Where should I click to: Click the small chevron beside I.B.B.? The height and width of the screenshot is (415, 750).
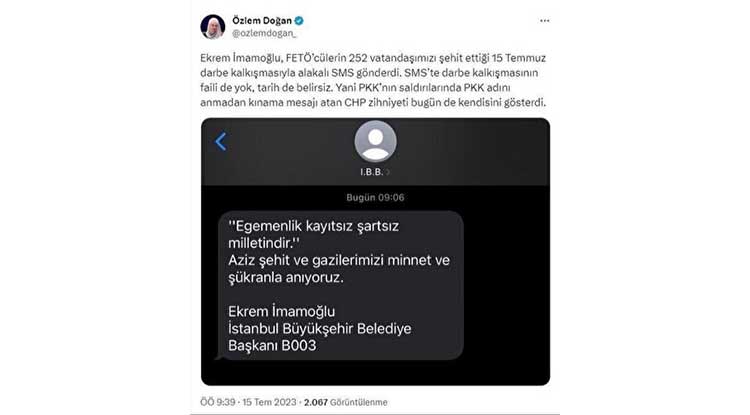[x=388, y=172]
